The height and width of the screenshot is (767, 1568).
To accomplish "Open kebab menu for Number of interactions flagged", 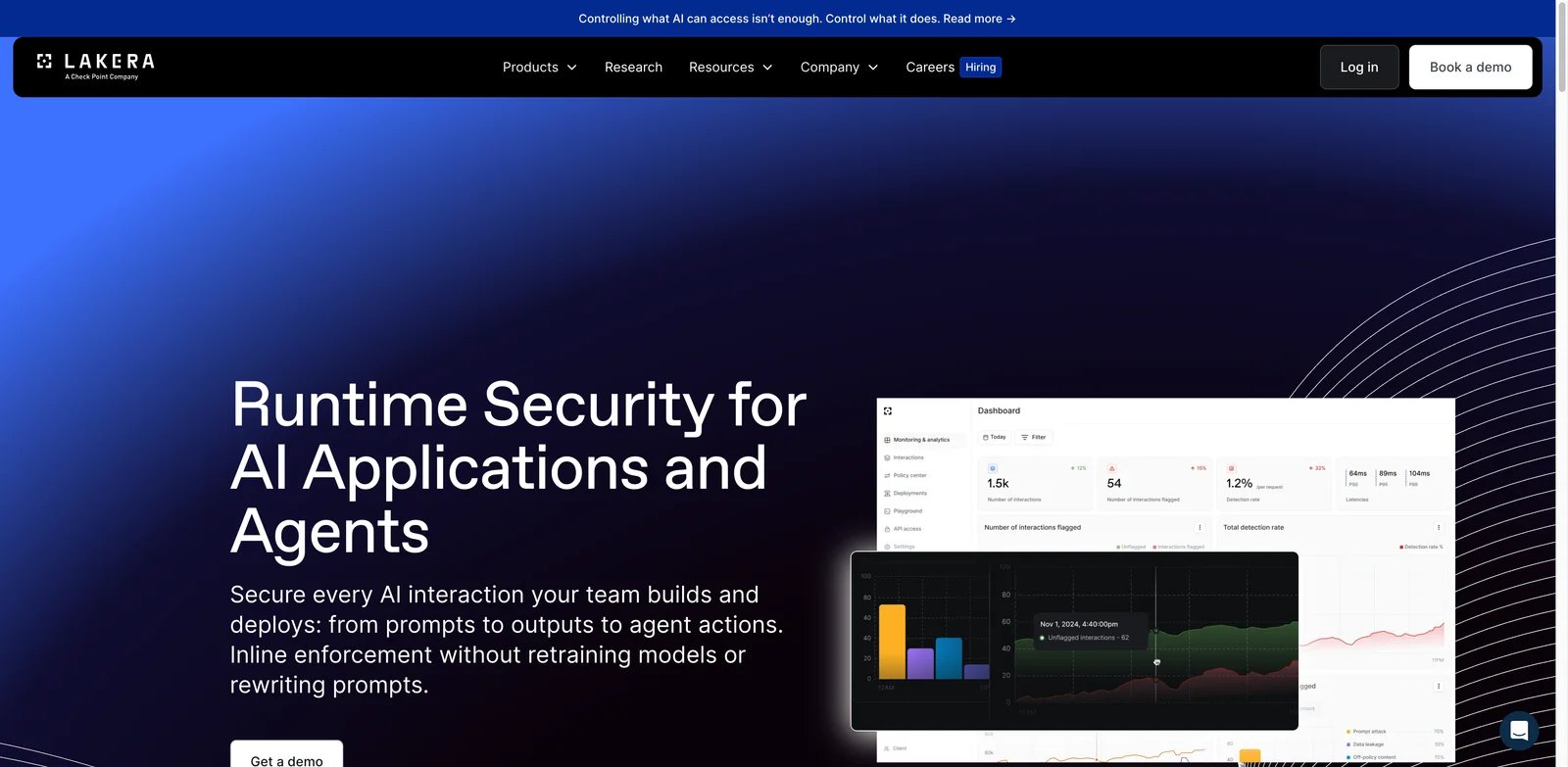I will tap(1200, 527).
